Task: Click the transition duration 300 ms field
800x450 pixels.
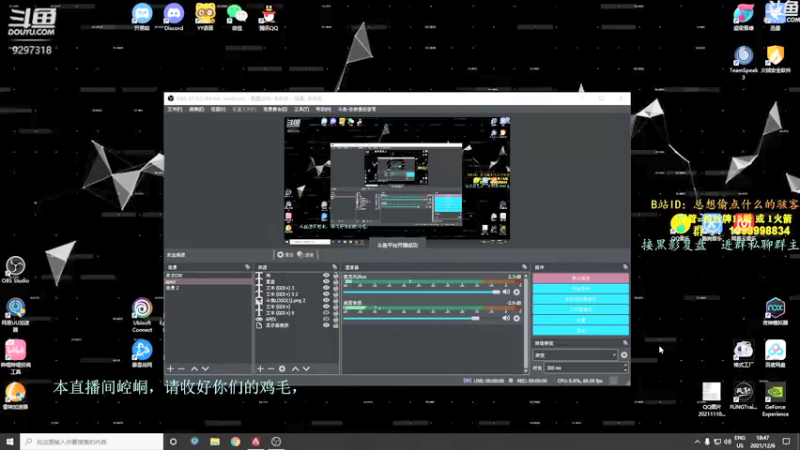Action: [584, 367]
